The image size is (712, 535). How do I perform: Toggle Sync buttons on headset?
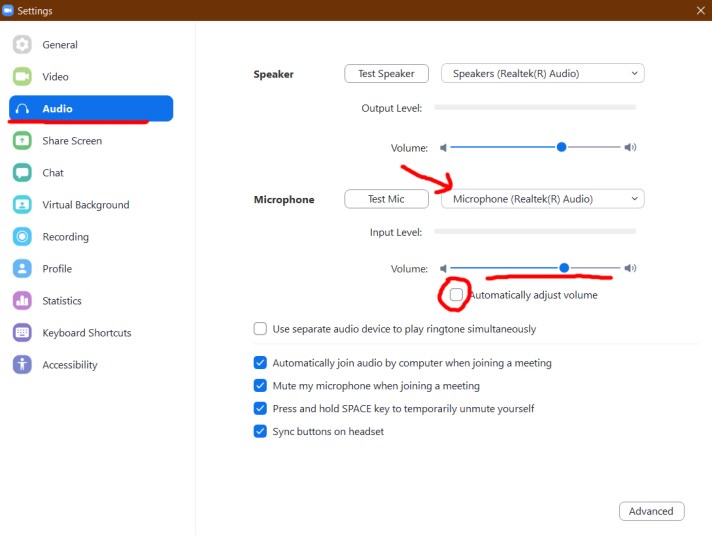(260, 432)
